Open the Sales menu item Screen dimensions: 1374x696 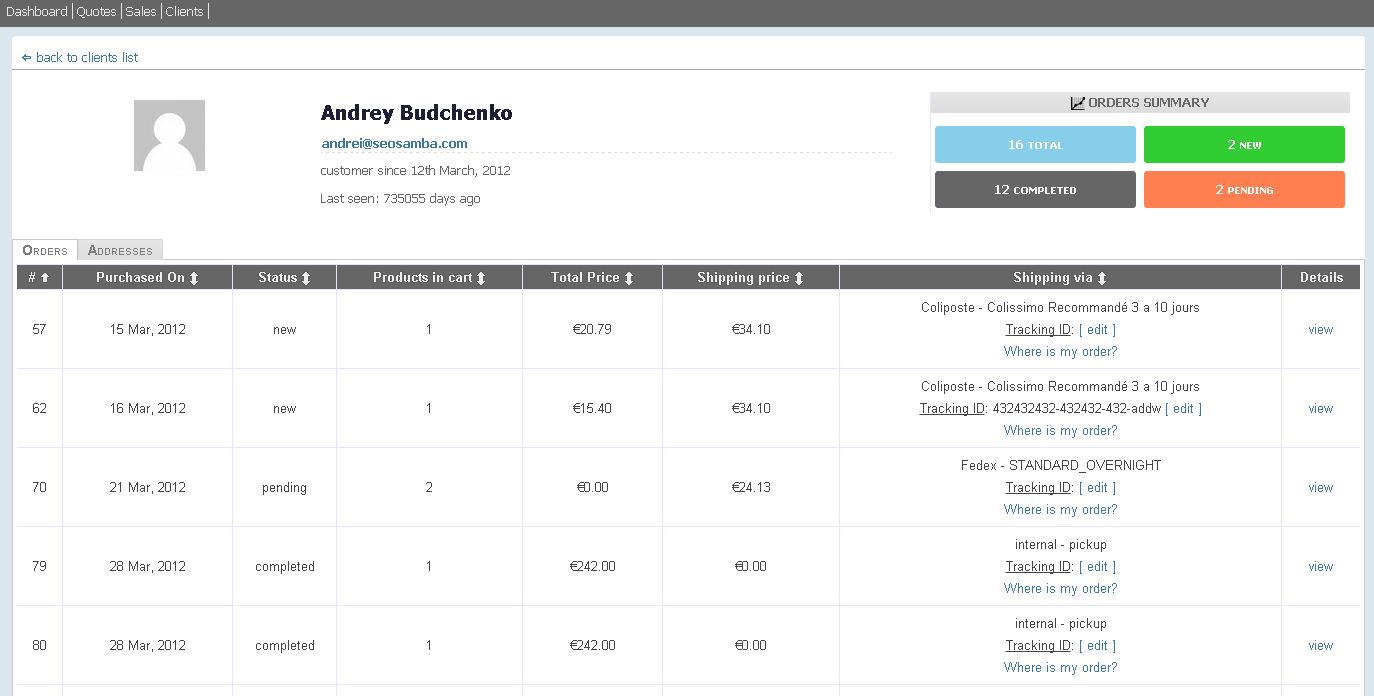(x=140, y=12)
